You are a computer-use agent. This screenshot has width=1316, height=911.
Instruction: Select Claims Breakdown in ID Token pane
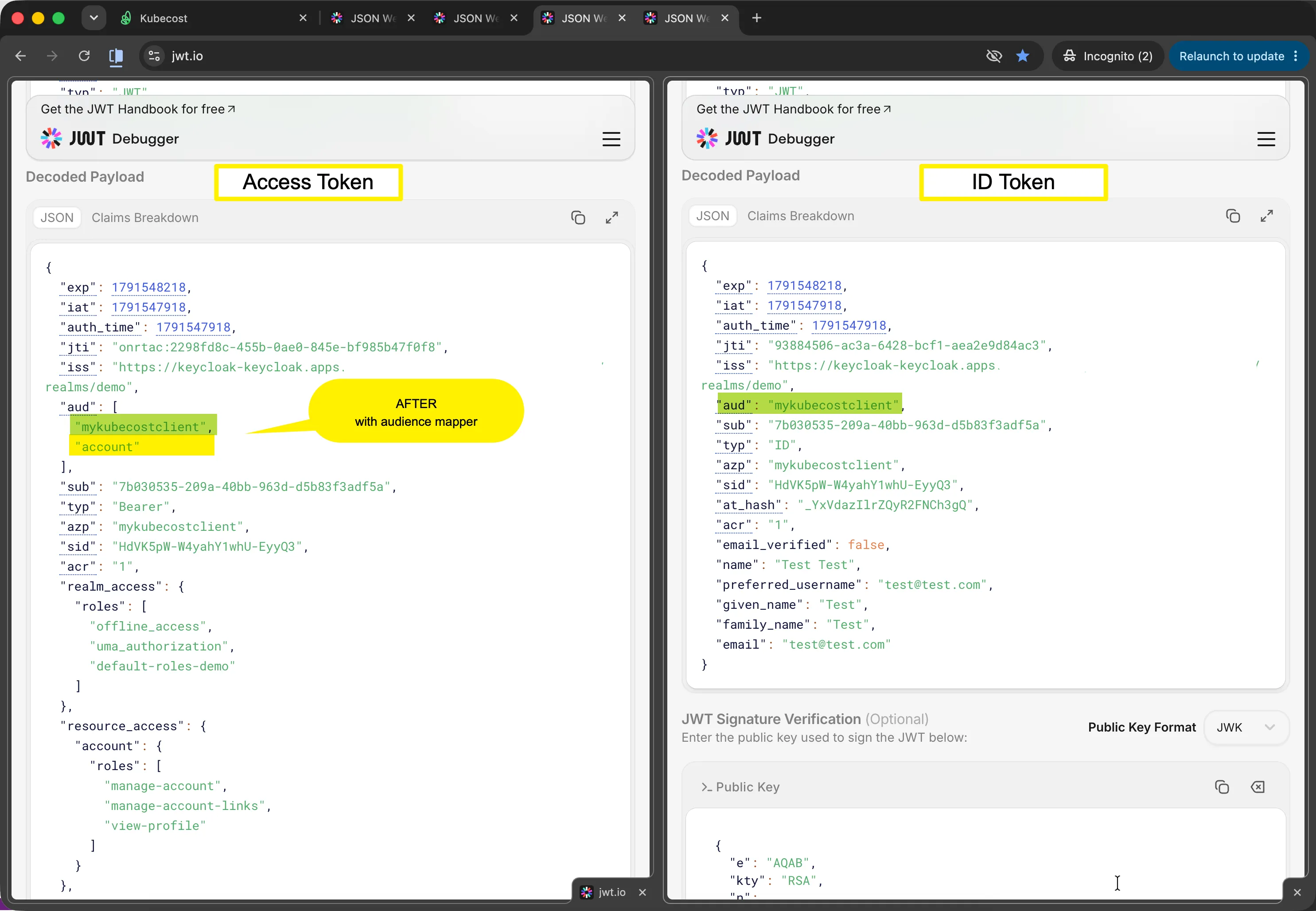tap(801, 216)
